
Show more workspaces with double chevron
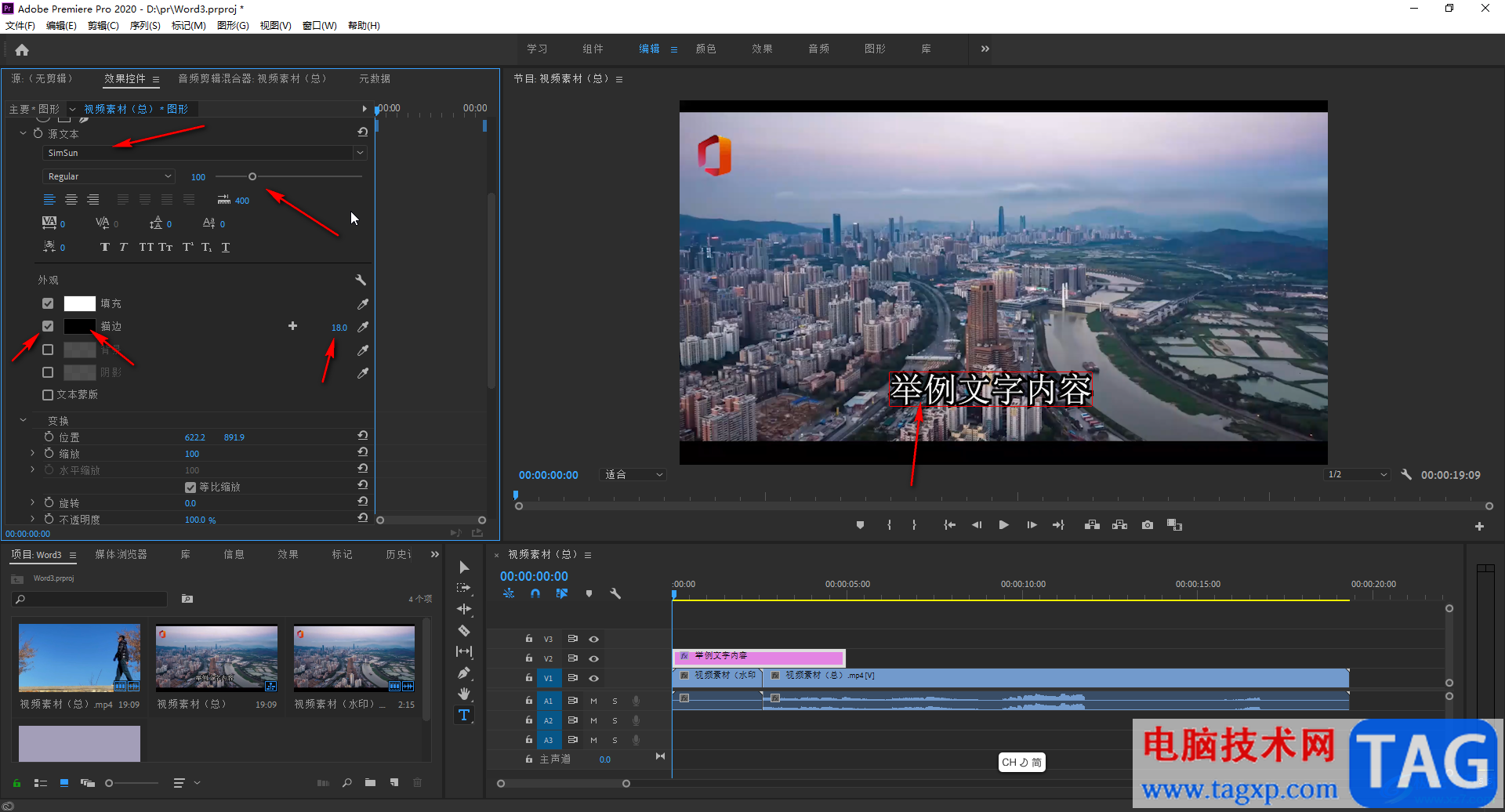(985, 49)
